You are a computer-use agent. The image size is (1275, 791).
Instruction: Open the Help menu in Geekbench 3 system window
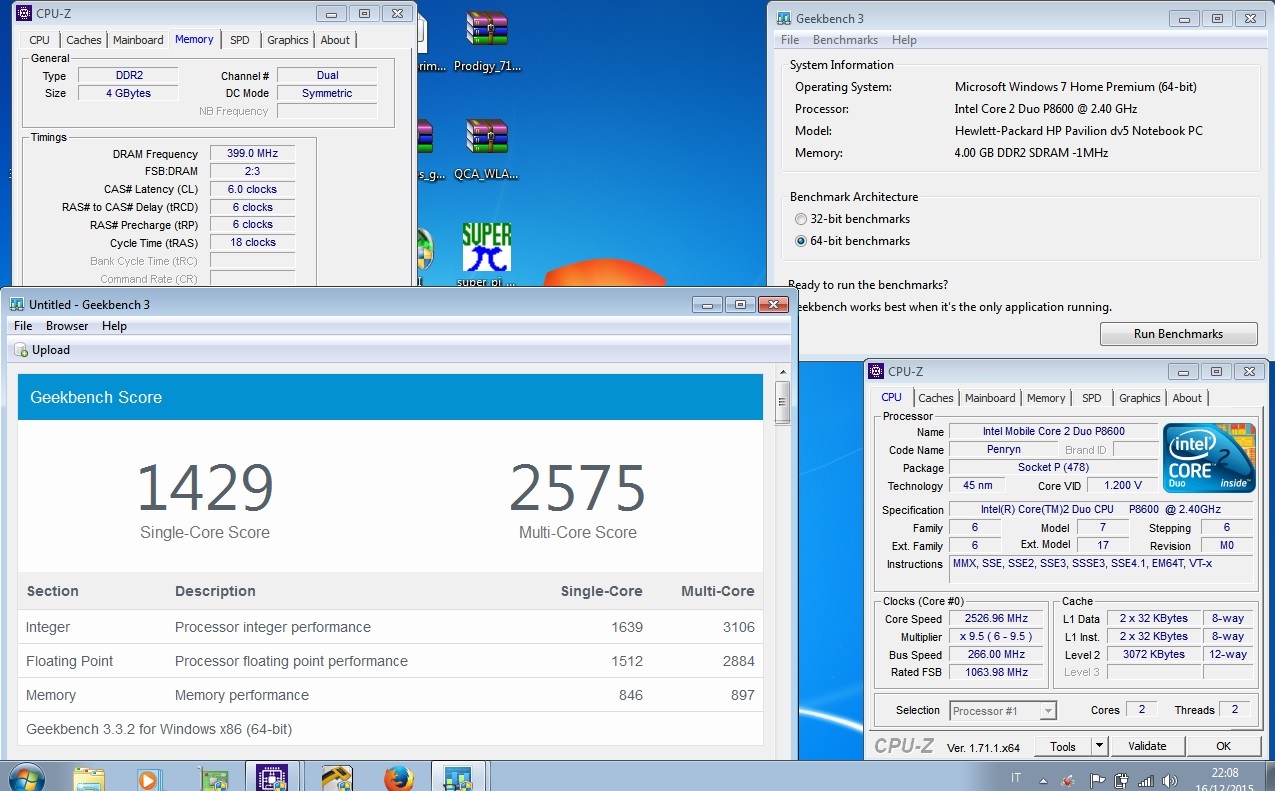pos(904,40)
